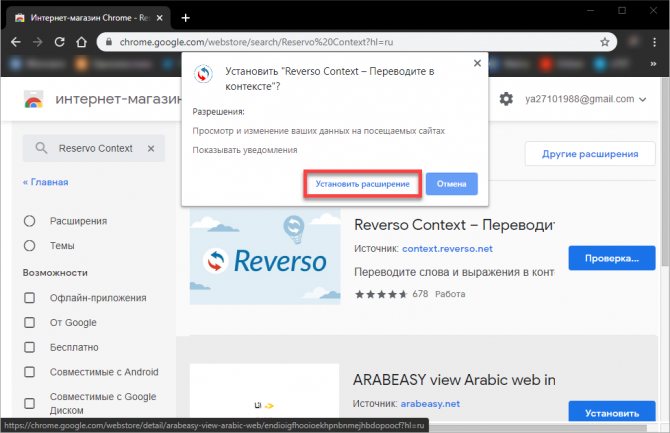This screenshot has width=670, height=433.
Task: Check Совместимые с Google Диском checkbox
Action: 29,403
